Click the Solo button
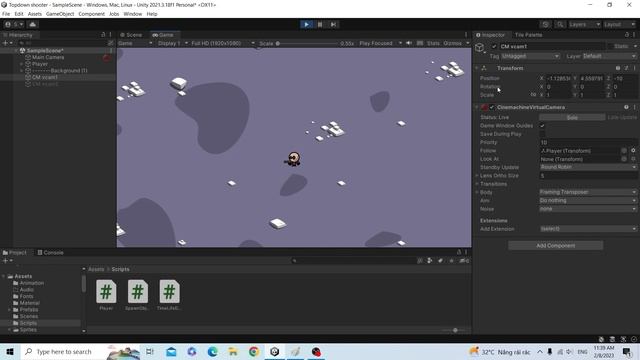Viewport: 640px width, 360px height. pyautogui.click(x=572, y=118)
